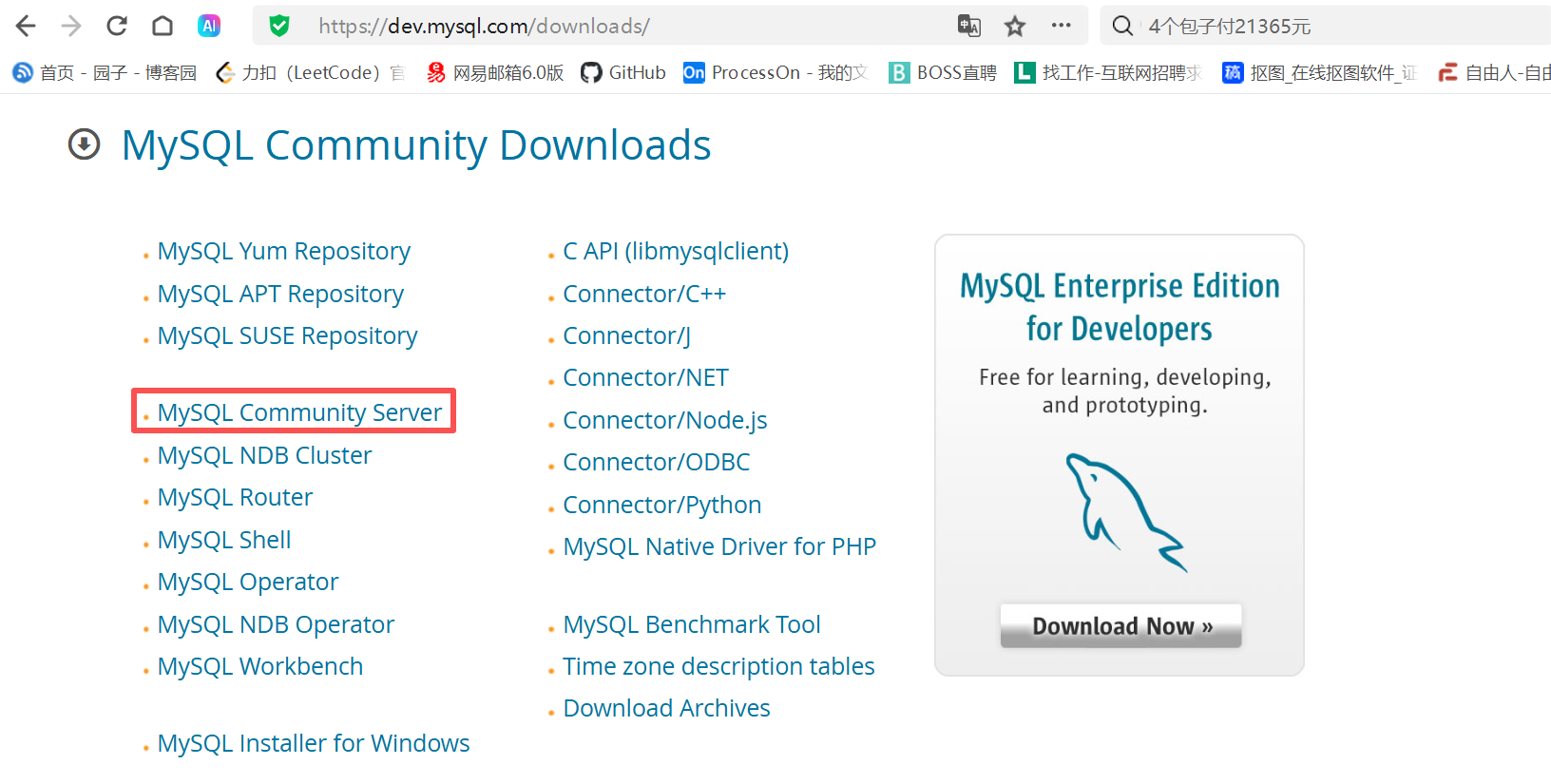This screenshot has height=784, width=1551.
Task: Reload the current page
Action: 117,26
